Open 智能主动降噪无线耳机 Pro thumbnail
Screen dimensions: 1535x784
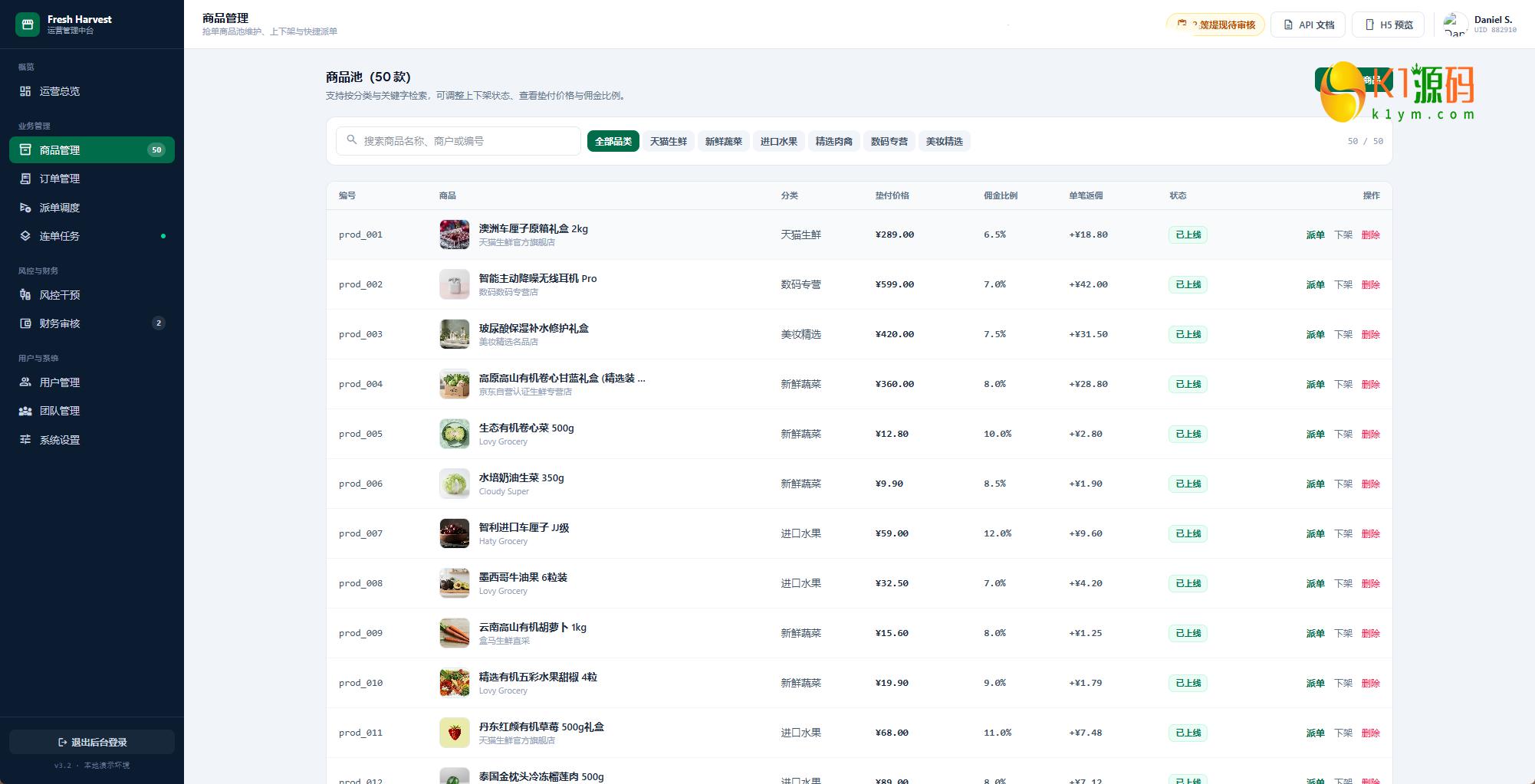coord(455,284)
